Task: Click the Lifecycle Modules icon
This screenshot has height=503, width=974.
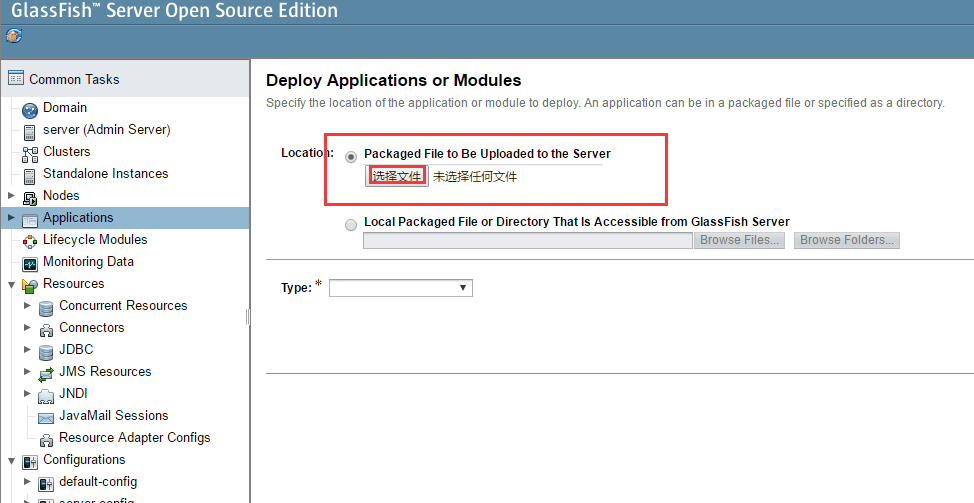Action: click(x=30, y=242)
